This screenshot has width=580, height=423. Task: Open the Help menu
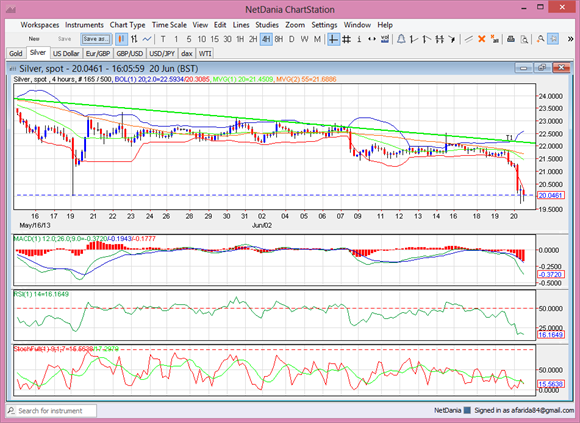(385, 25)
